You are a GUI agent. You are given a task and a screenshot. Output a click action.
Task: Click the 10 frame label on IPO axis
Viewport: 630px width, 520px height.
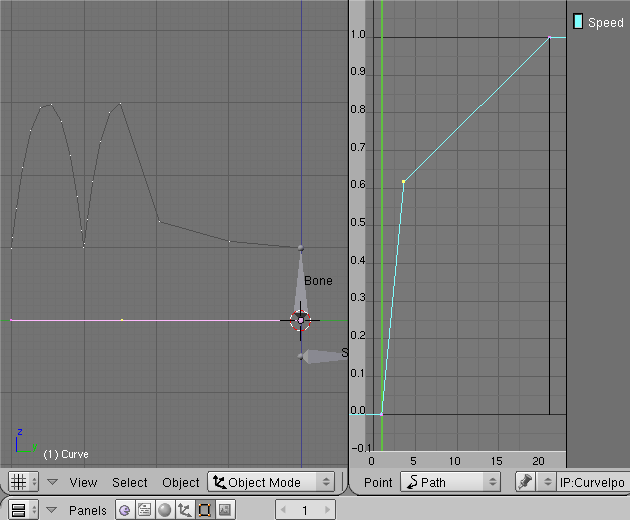pyautogui.click(x=454, y=461)
